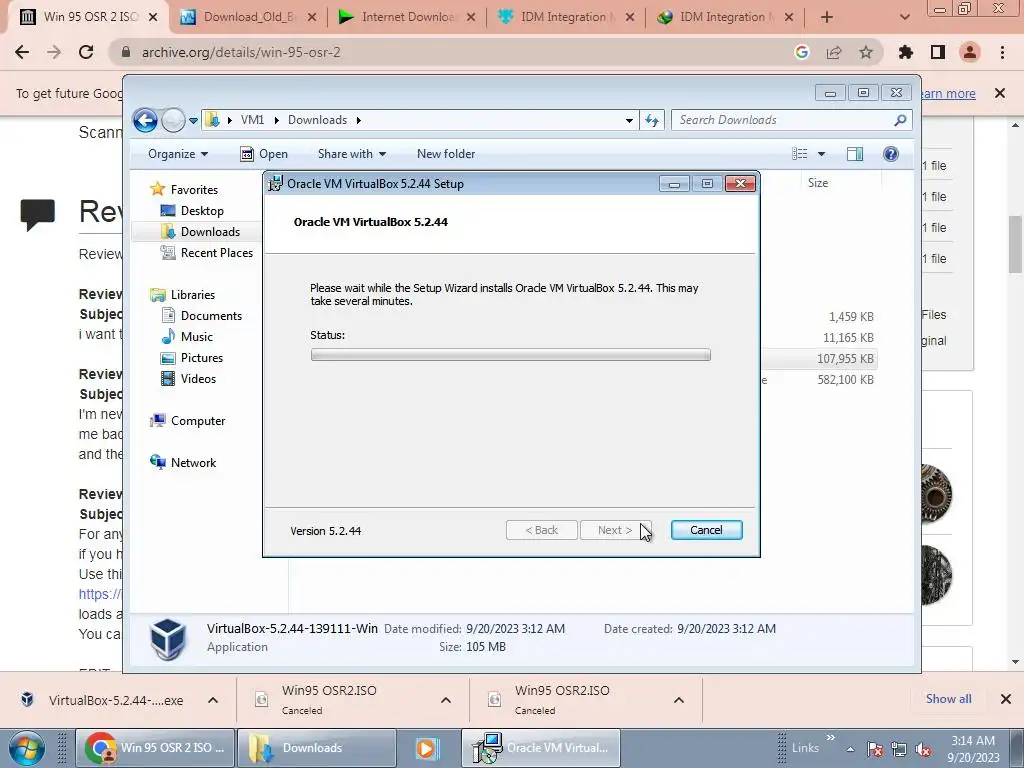Click New folder in Explorer
The image size is (1024, 768).
(446, 154)
